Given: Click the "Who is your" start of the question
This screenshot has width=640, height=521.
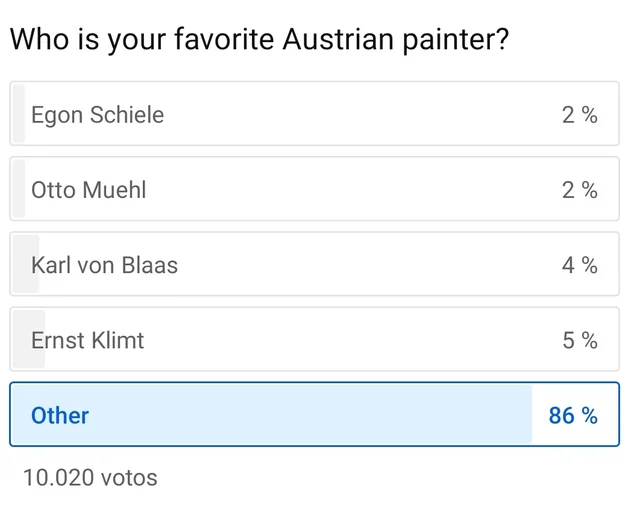Looking at the screenshot, I should [80, 40].
